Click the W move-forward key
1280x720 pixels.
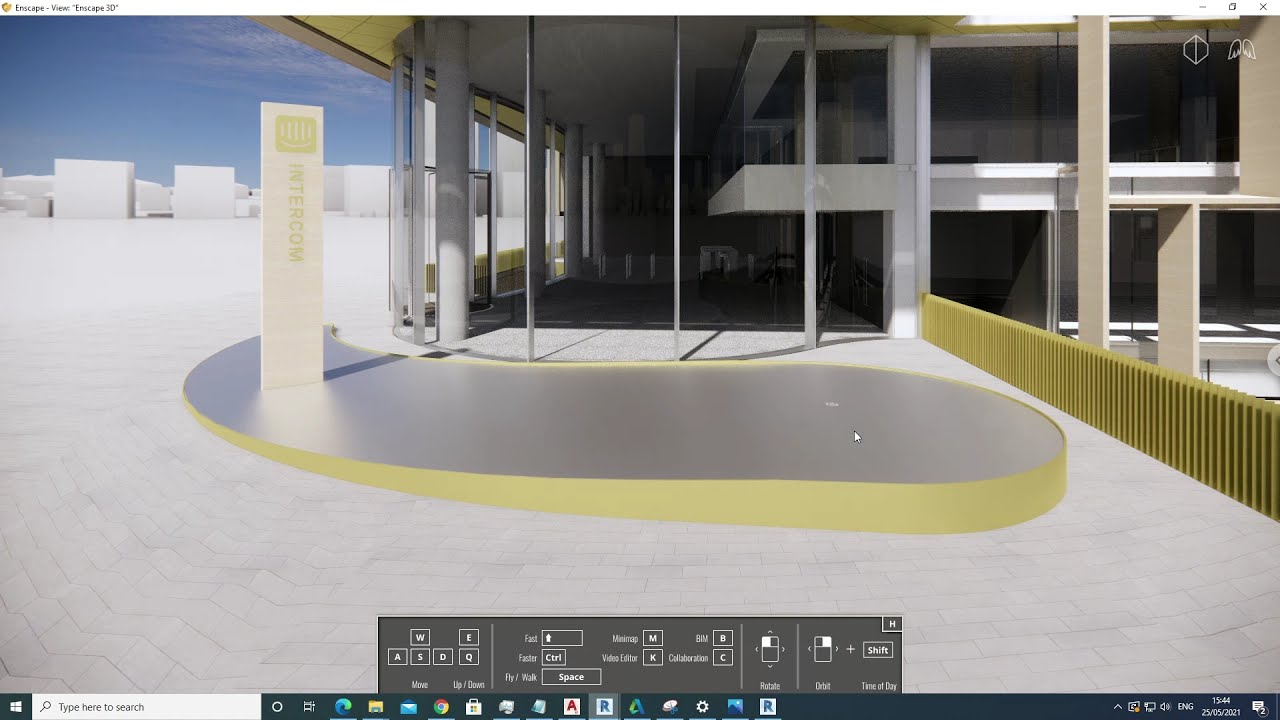coord(420,638)
